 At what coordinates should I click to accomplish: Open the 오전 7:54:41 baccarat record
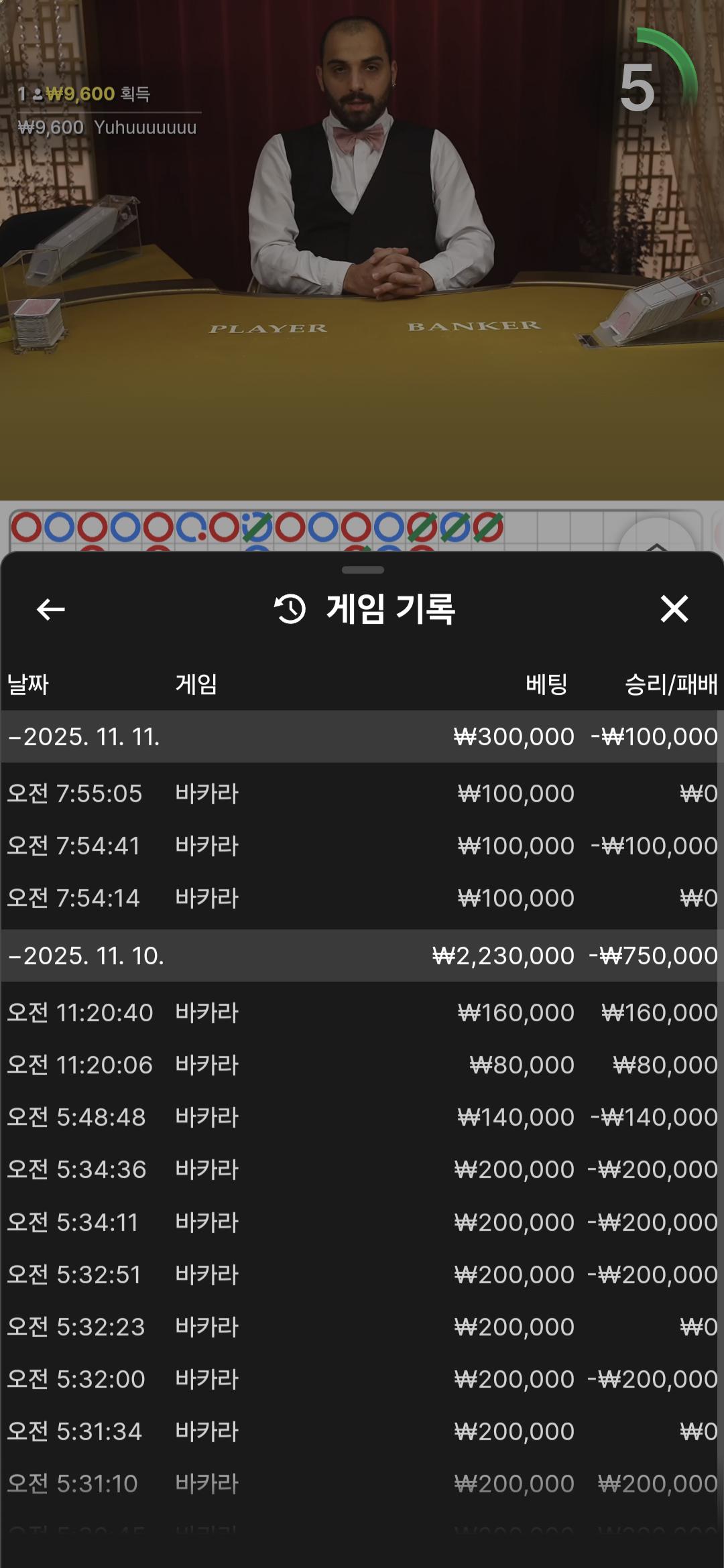(x=362, y=846)
